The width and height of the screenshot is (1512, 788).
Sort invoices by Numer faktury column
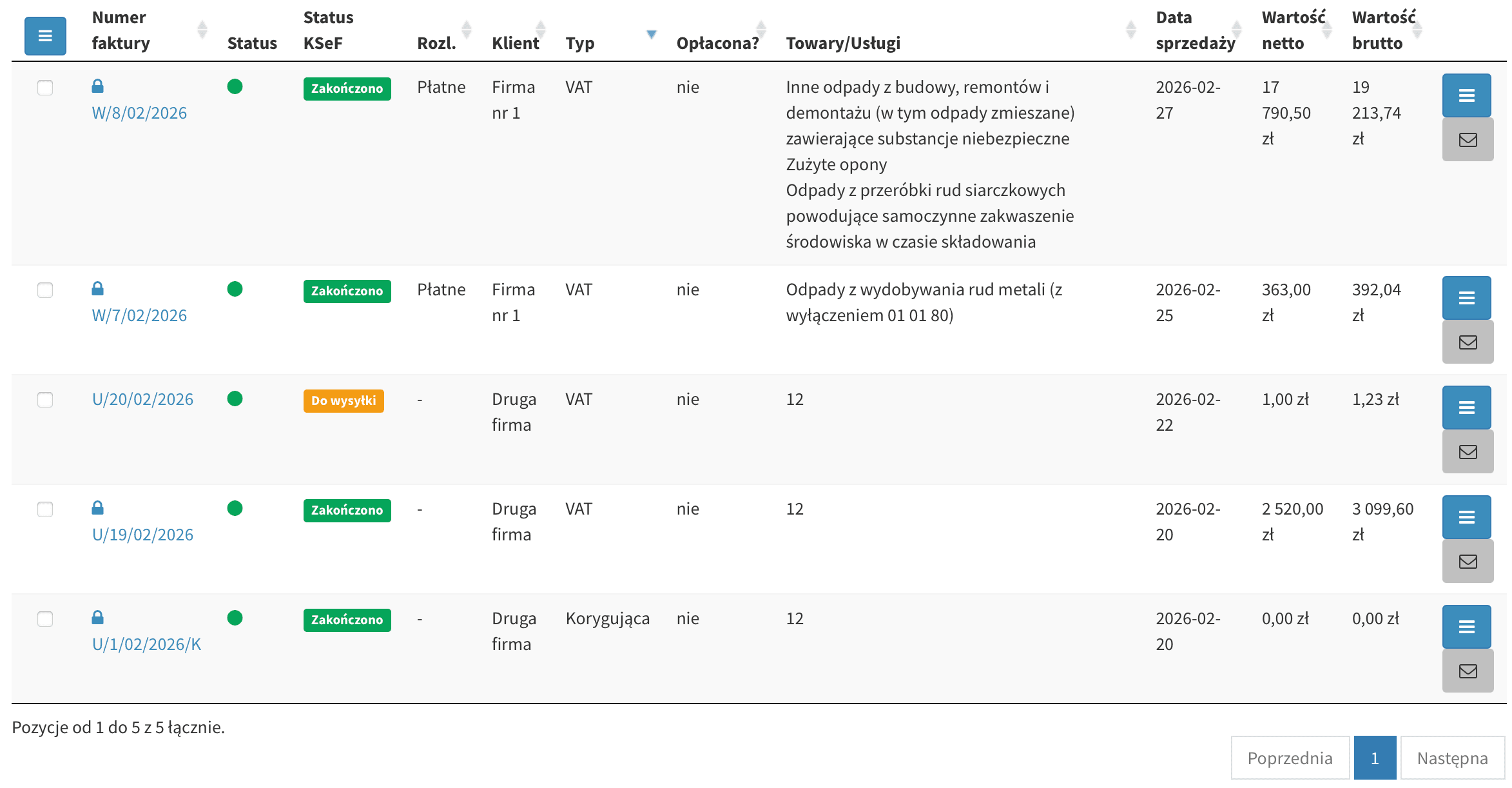pos(202,28)
